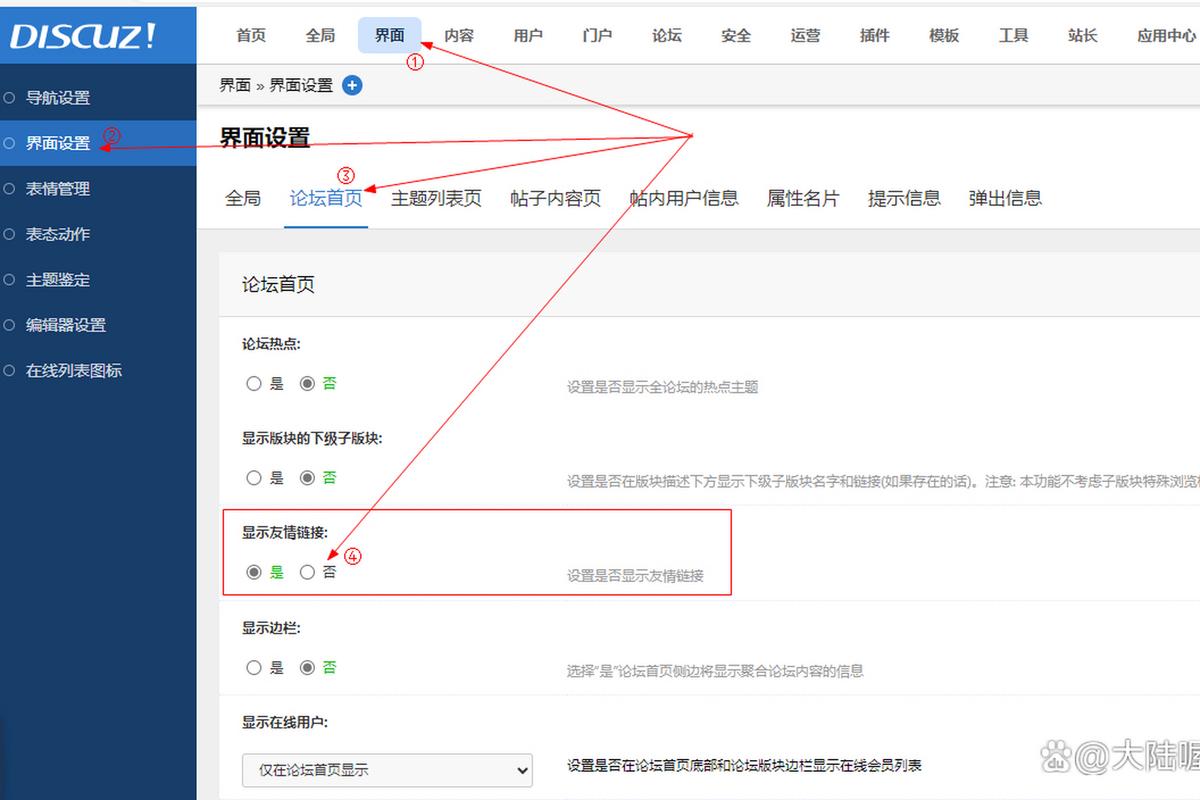1200x800 pixels.
Task: Open the 插件 section
Action: 874,35
